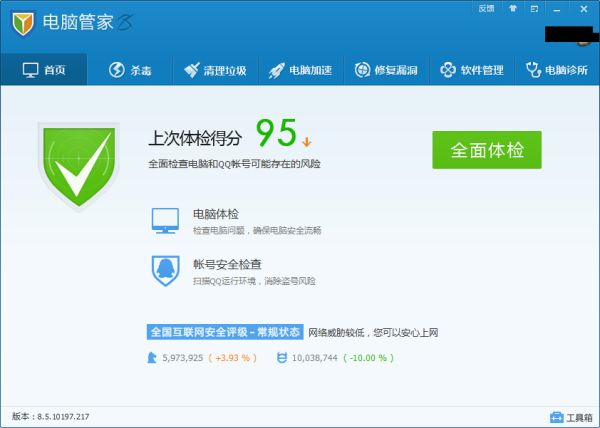Click the 扫描QQ运行环境 subtitle text

point(254,281)
